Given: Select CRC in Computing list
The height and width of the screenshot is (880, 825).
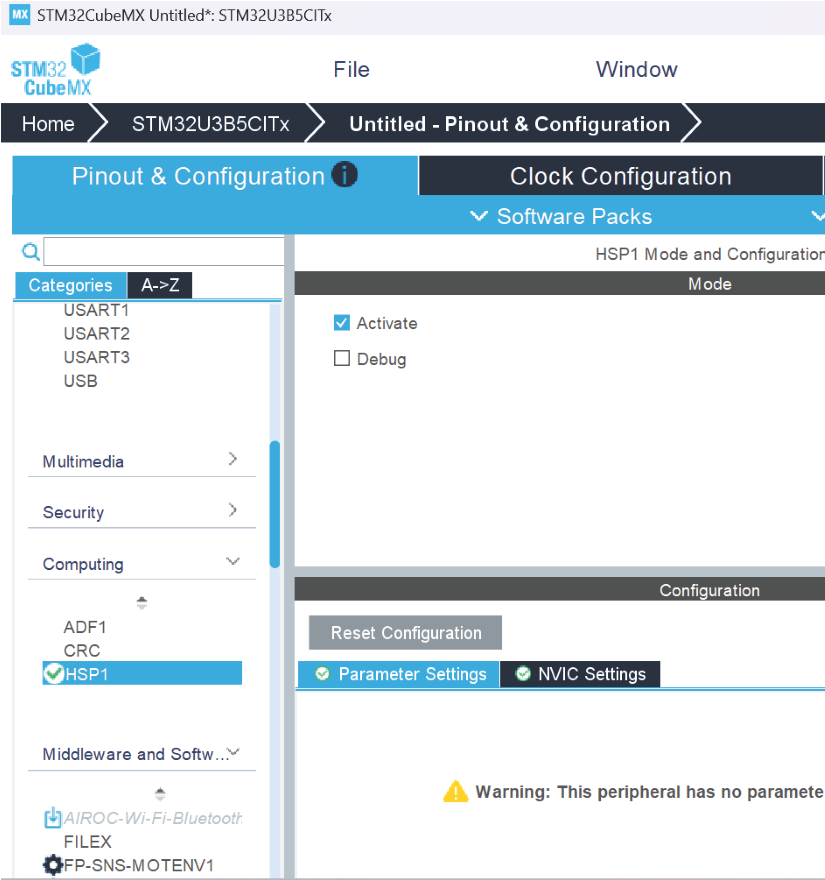Looking at the screenshot, I should pyautogui.click(x=82, y=650).
